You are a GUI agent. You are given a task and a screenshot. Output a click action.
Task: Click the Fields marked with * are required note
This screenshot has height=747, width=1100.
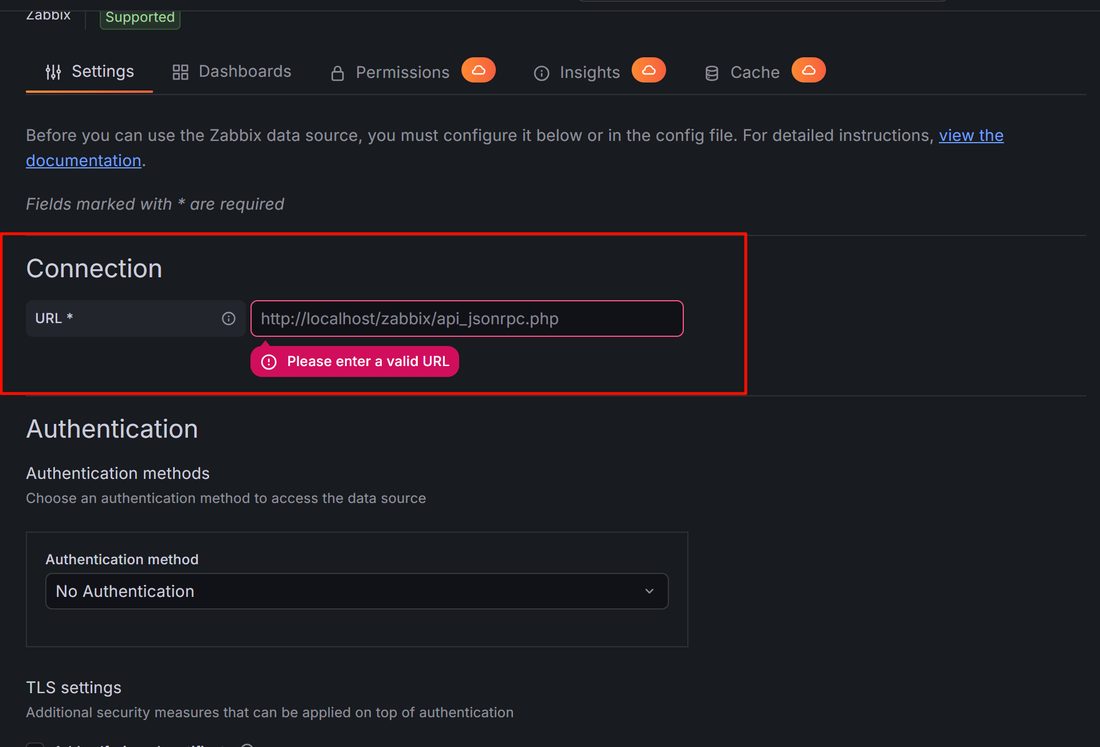[155, 204]
